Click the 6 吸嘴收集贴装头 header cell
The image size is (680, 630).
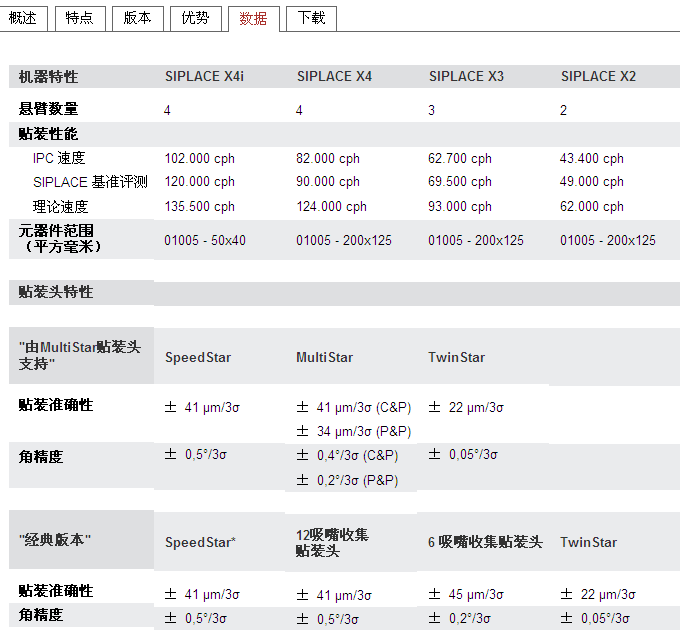tap(485, 542)
